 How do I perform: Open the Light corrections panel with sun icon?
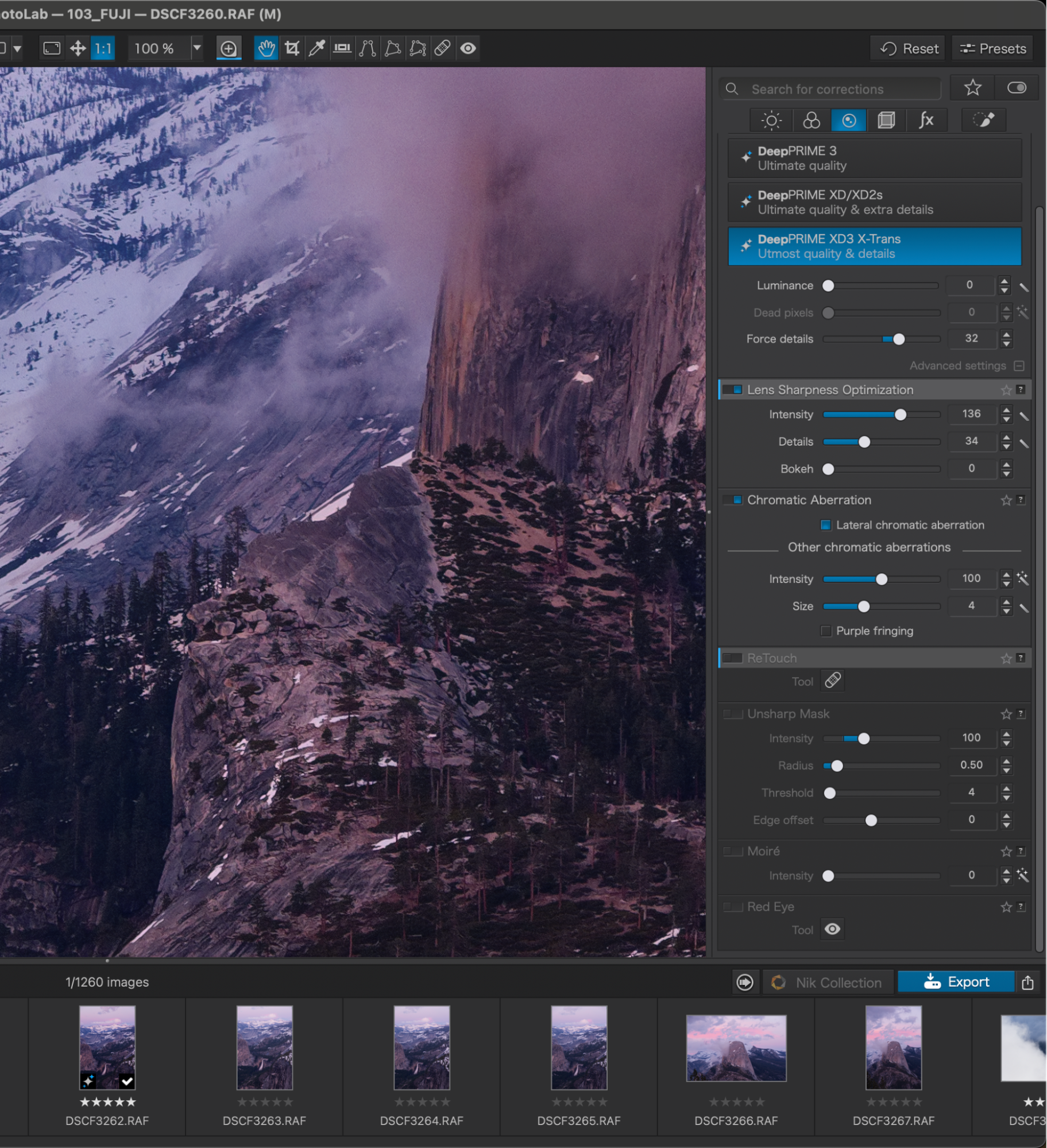click(x=771, y=120)
